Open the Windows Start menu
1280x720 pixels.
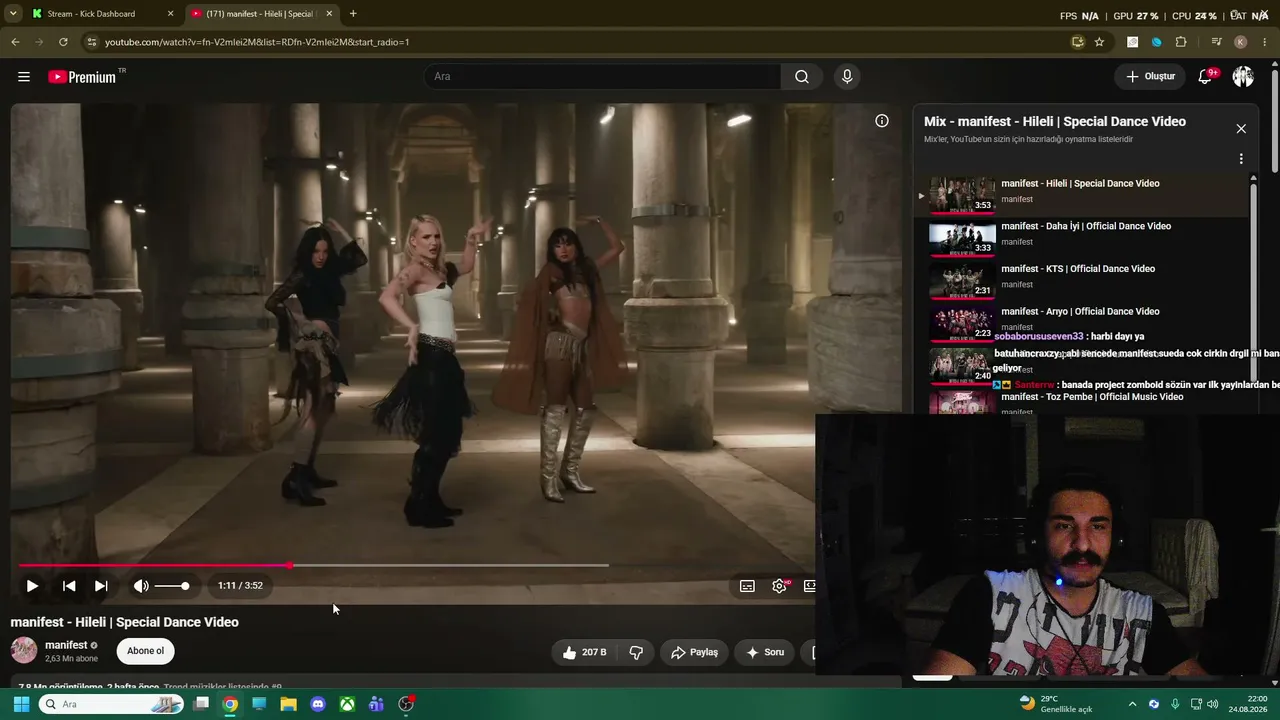click(21, 704)
